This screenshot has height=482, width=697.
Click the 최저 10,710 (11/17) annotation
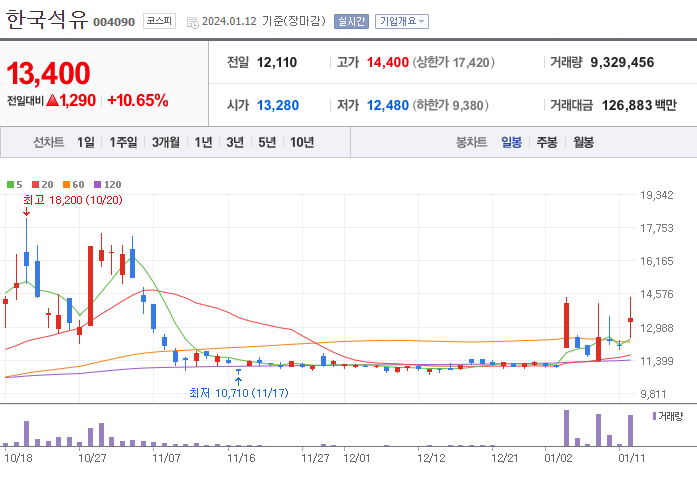239,393
